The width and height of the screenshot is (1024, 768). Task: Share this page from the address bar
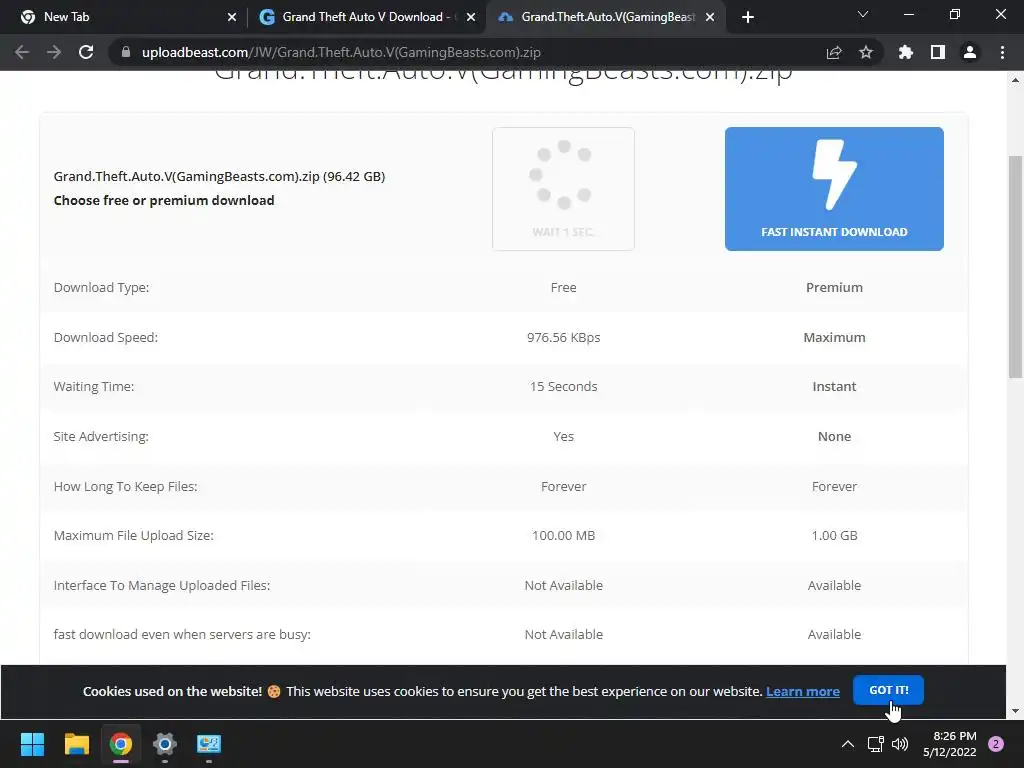coord(834,52)
